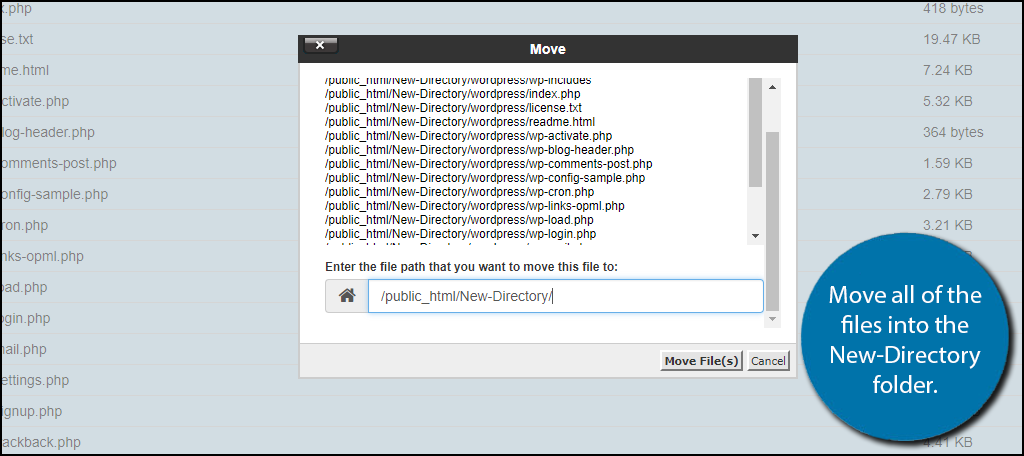Click the home icon beside path field
Screen dimensions: 1024x456
[x=347, y=297]
